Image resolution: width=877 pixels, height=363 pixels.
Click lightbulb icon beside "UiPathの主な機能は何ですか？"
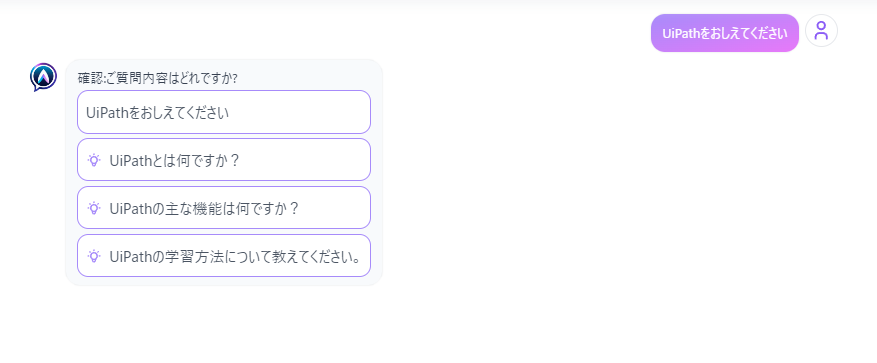94,208
